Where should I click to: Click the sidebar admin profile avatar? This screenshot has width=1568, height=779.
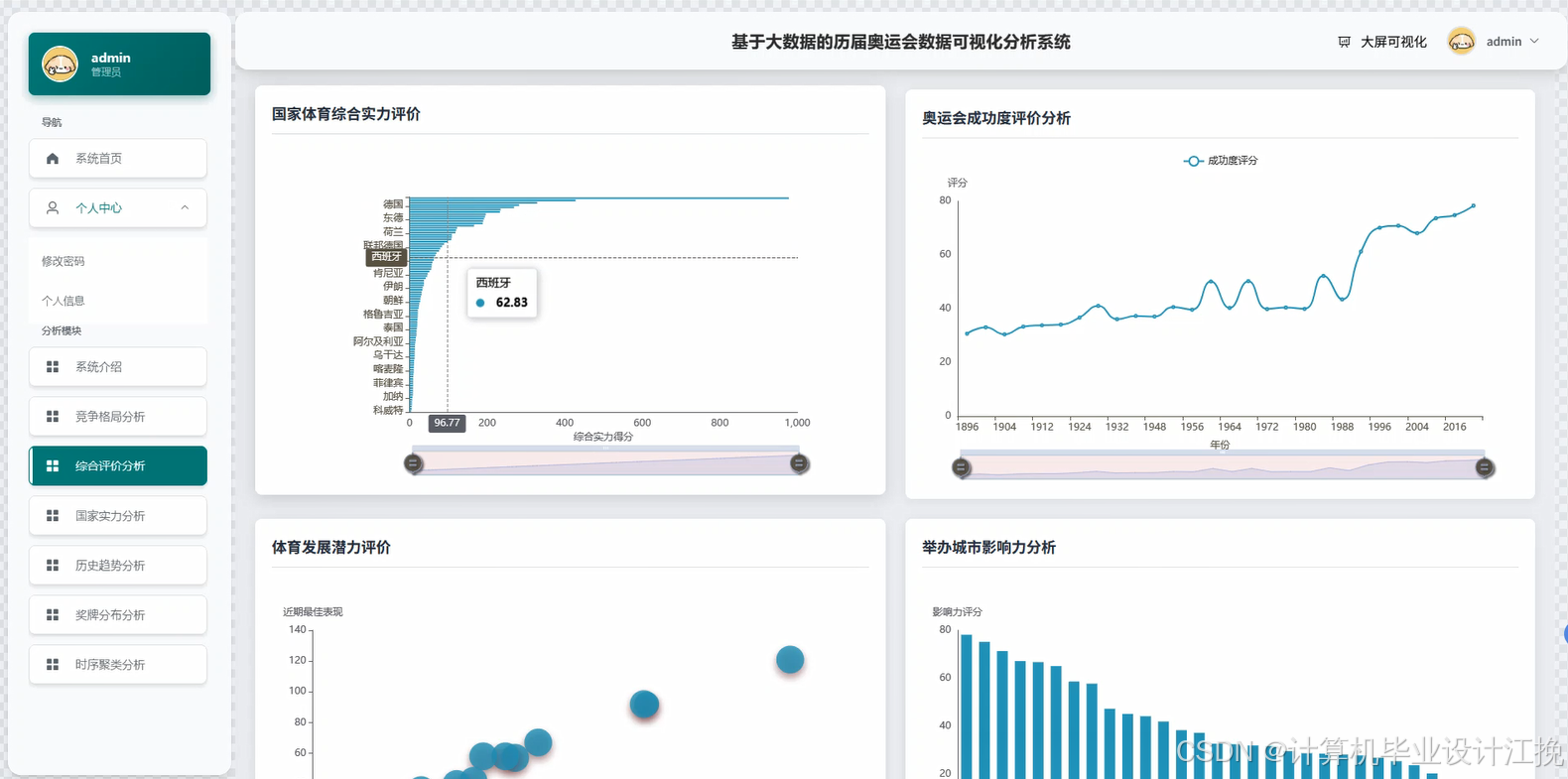tap(60, 65)
